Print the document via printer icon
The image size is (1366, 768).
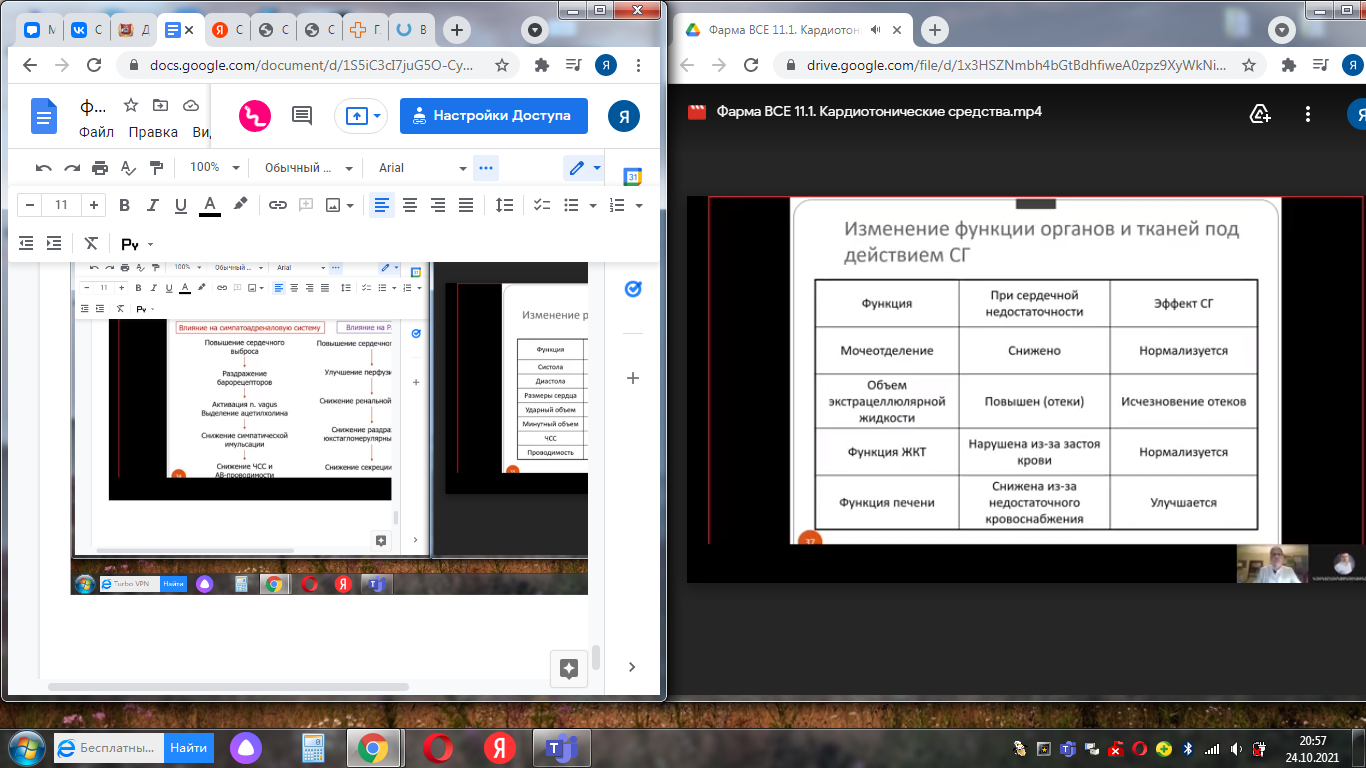click(100, 168)
